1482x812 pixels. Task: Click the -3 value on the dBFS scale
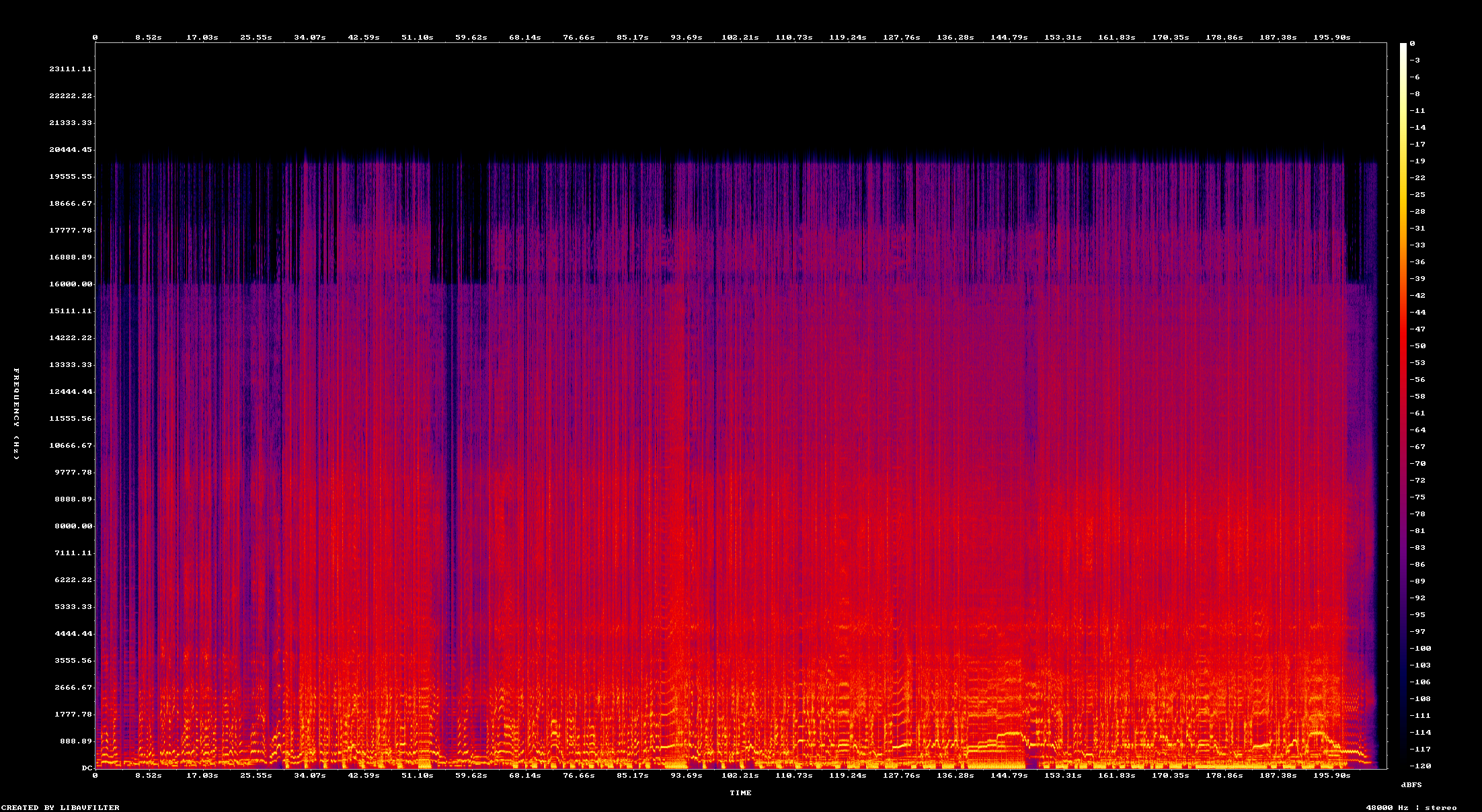click(1415, 60)
